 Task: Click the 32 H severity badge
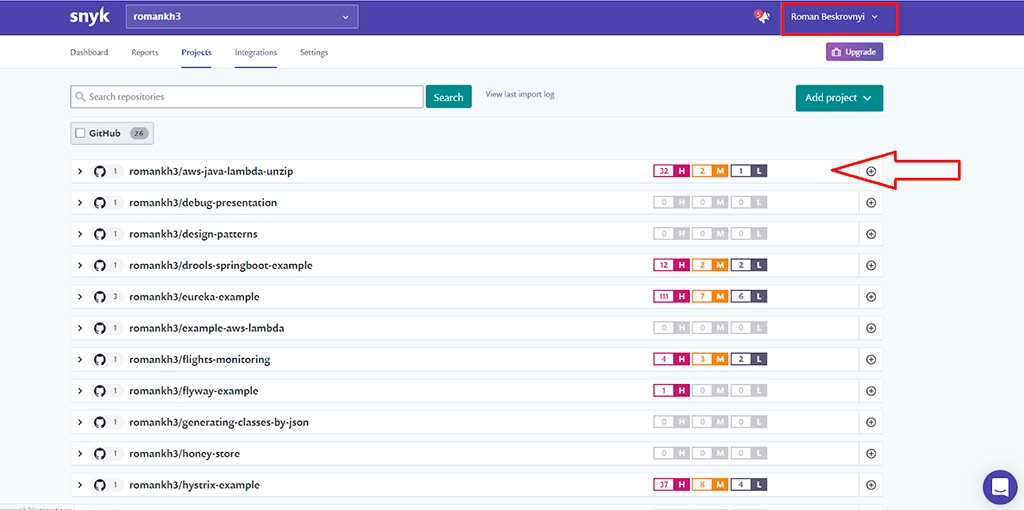coord(671,171)
